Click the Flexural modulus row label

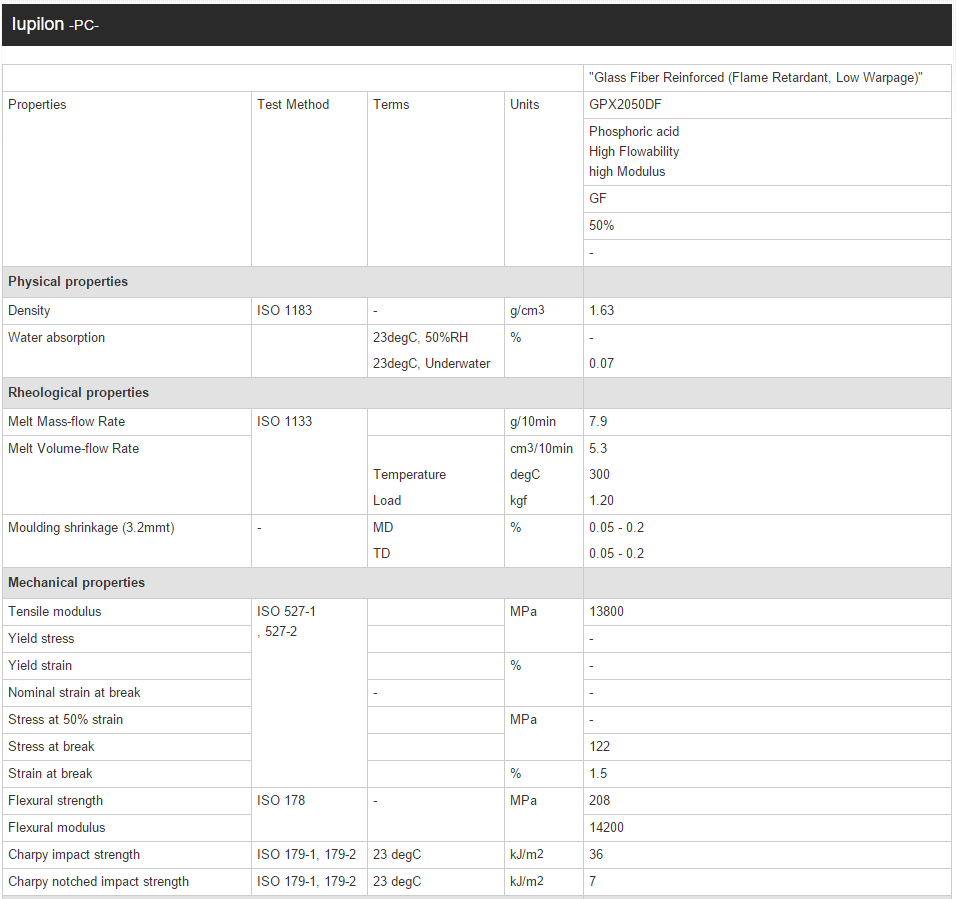[57, 827]
